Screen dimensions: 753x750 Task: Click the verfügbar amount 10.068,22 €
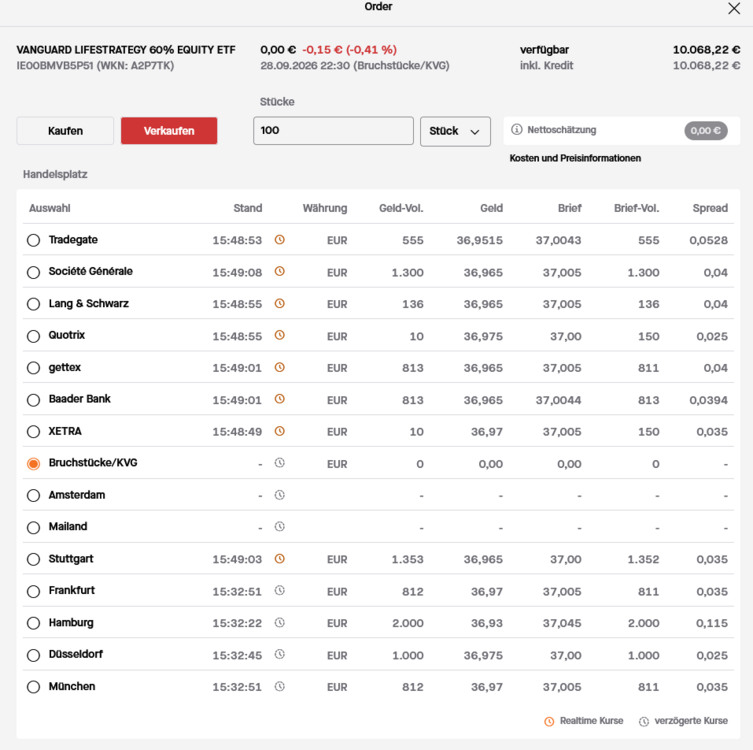click(x=706, y=49)
